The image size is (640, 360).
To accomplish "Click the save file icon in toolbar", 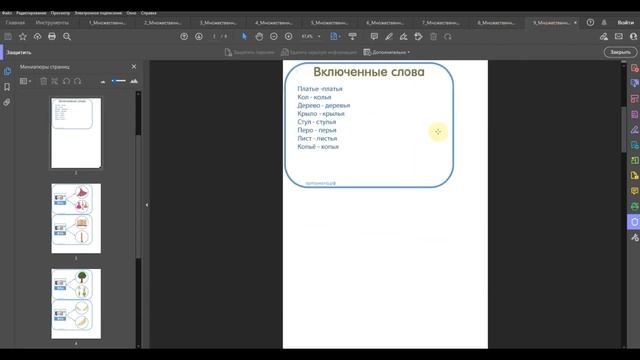I will [x=8, y=37].
